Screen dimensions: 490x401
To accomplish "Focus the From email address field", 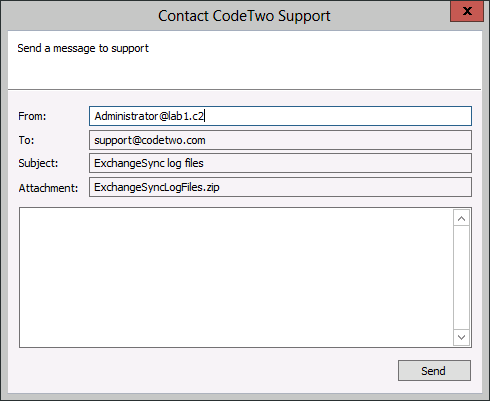I will [280, 116].
